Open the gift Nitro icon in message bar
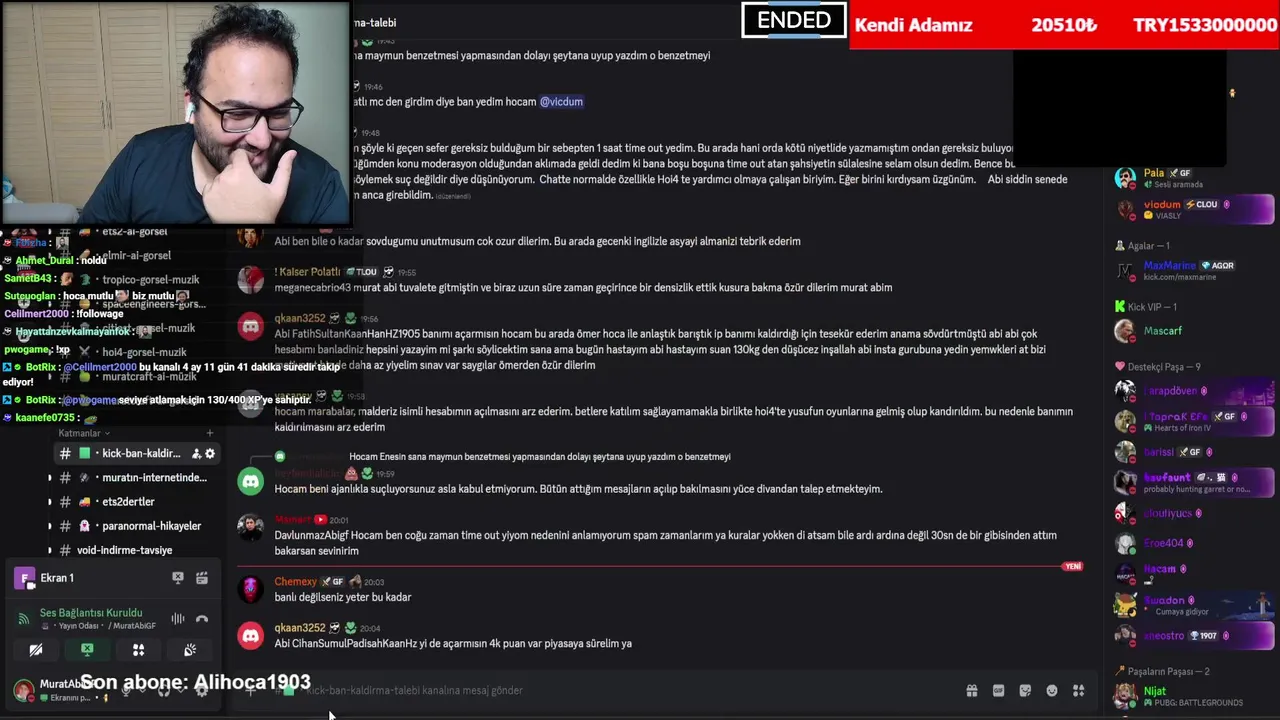This screenshot has width=1280, height=720. tap(971, 690)
